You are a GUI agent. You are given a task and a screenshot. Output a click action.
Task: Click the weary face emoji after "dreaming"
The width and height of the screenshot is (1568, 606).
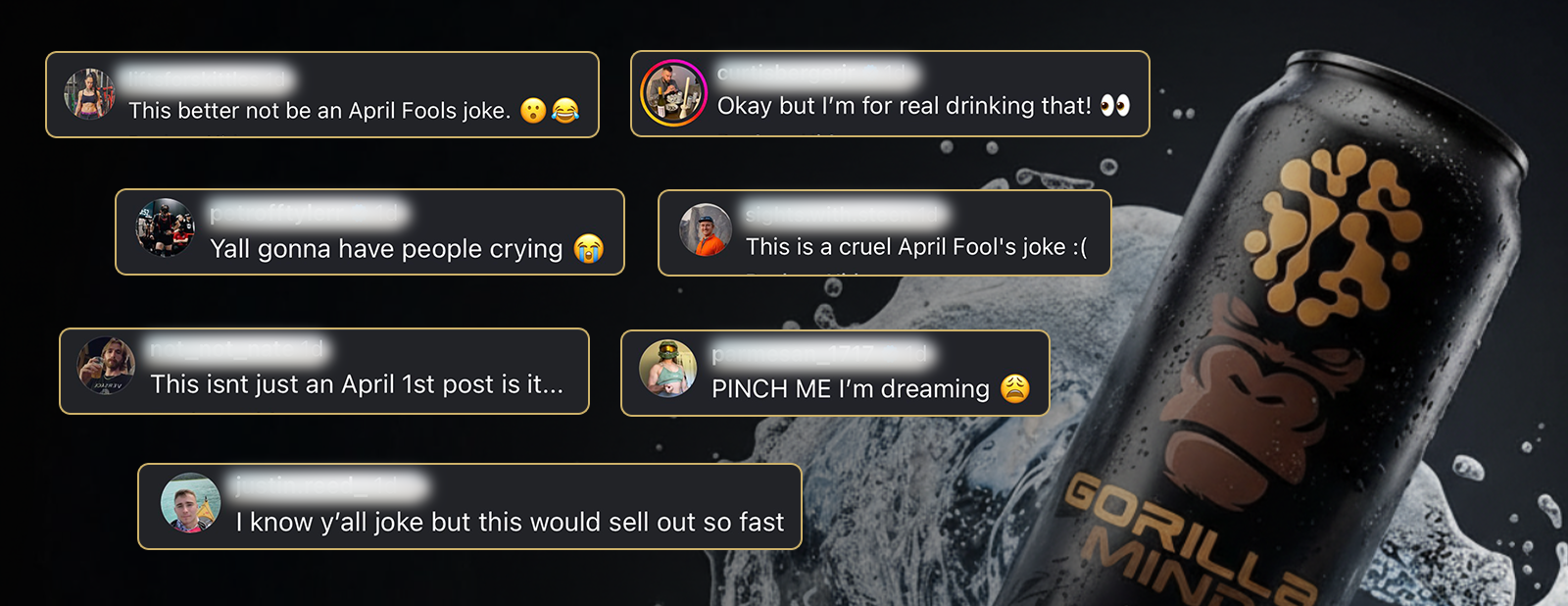pyautogui.click(x=1015, y=389)
